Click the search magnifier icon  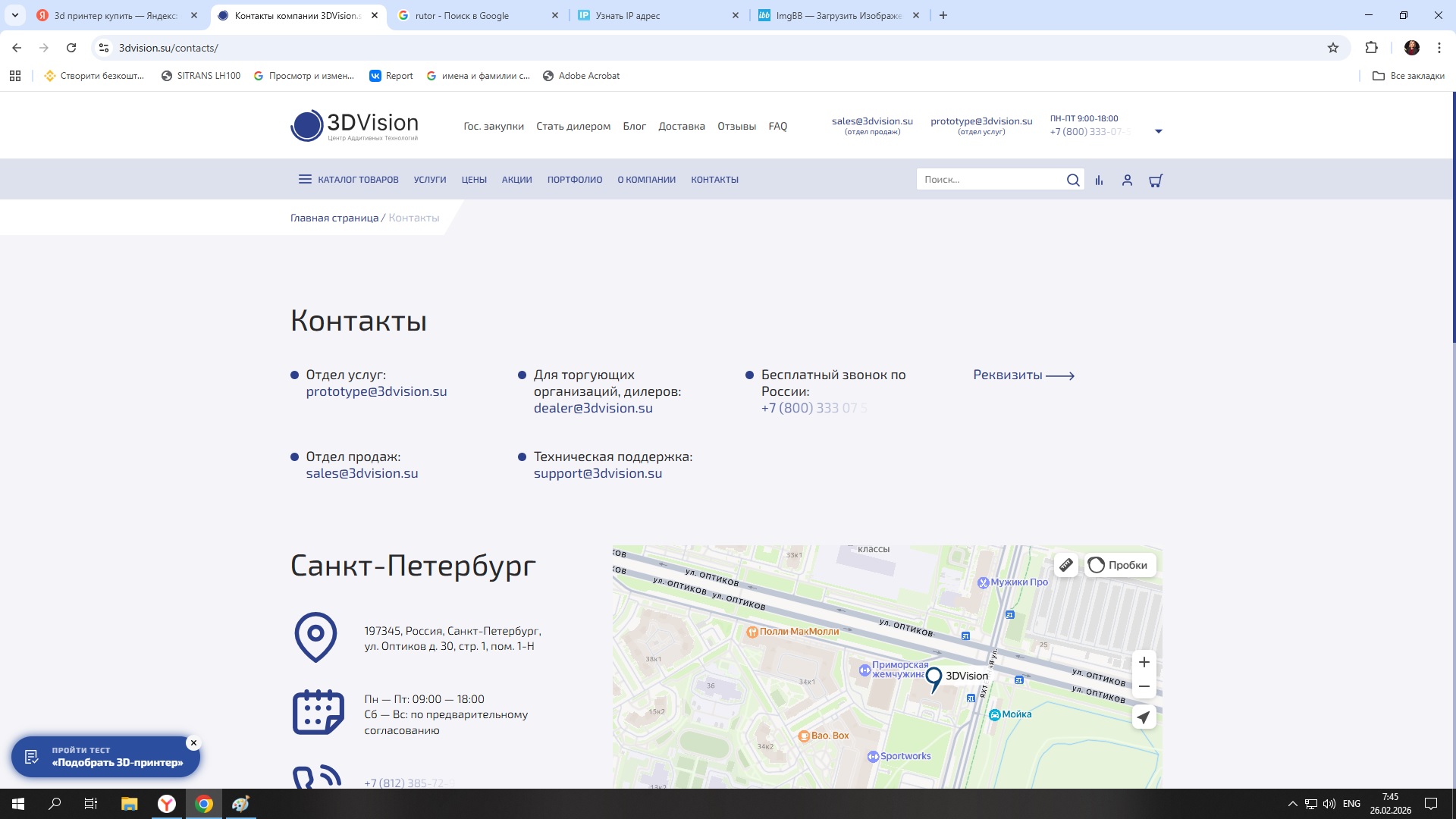(x=1073, y=180)
